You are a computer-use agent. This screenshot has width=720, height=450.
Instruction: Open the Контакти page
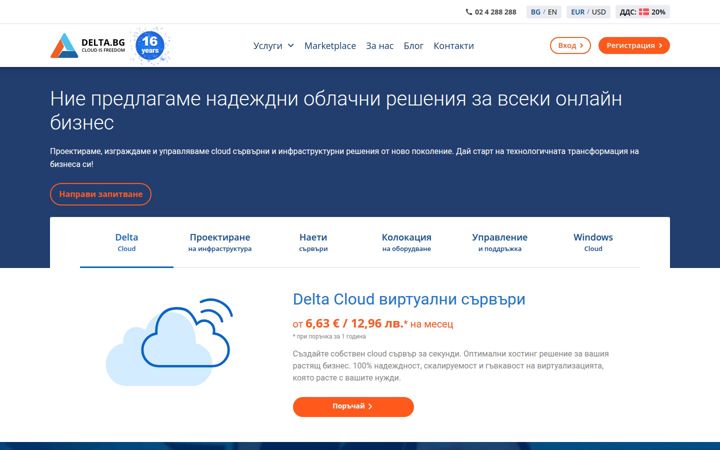coord(454,45)
